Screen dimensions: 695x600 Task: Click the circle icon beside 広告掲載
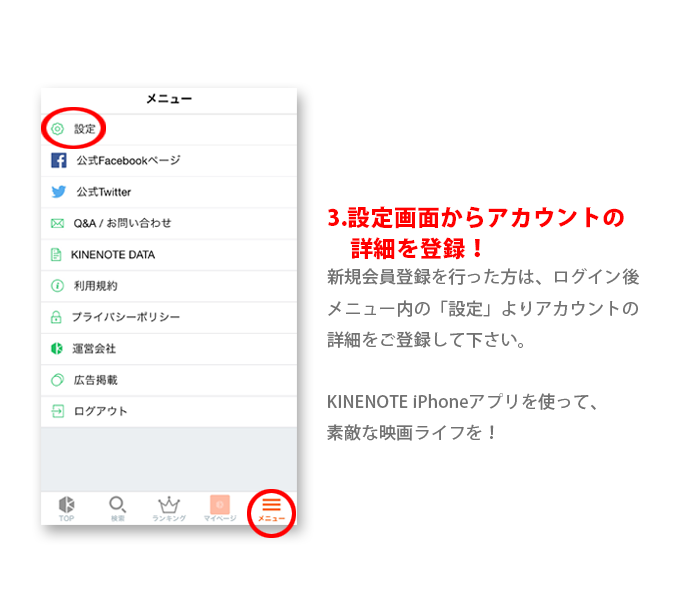point(58,380)
